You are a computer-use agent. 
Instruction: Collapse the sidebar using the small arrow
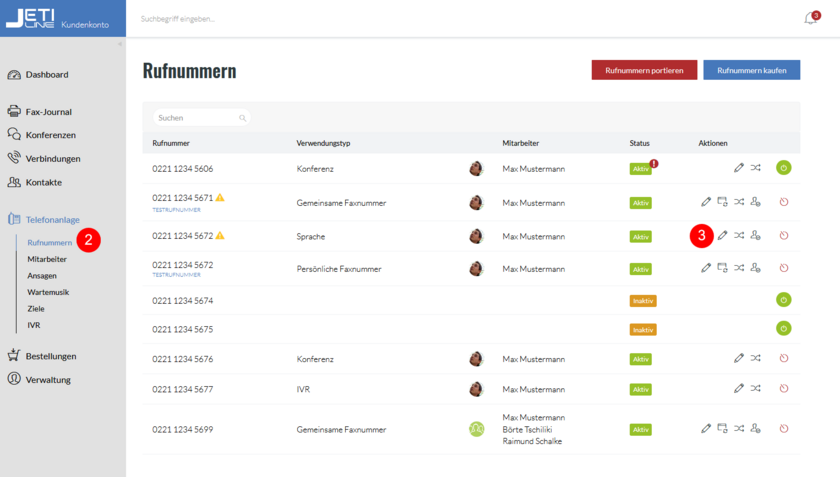pyautogui.click(x=120, y=44)
